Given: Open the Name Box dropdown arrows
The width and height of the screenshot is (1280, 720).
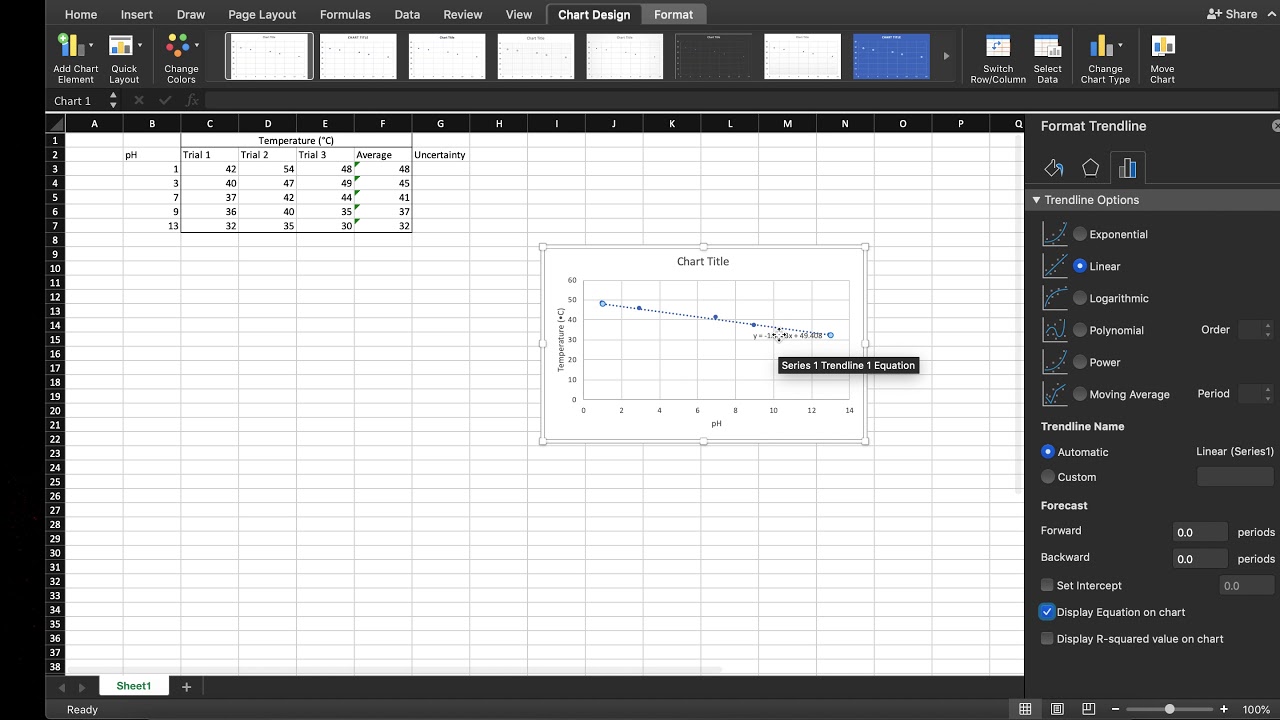Looking at the screenshot, I should [x=113, y=101].
